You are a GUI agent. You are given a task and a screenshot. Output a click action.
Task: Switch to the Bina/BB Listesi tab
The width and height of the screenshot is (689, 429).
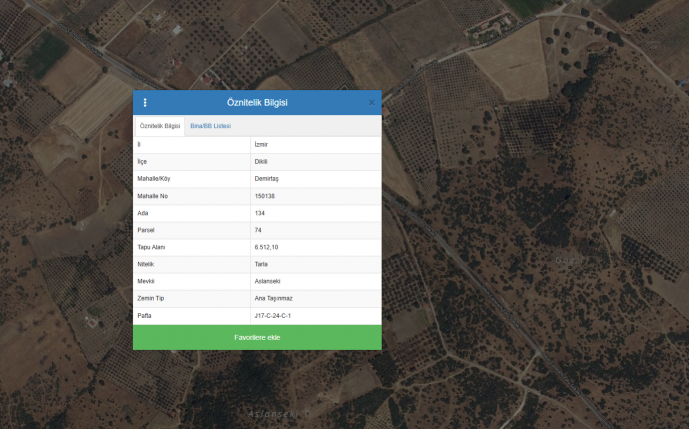tap(210, 126)
